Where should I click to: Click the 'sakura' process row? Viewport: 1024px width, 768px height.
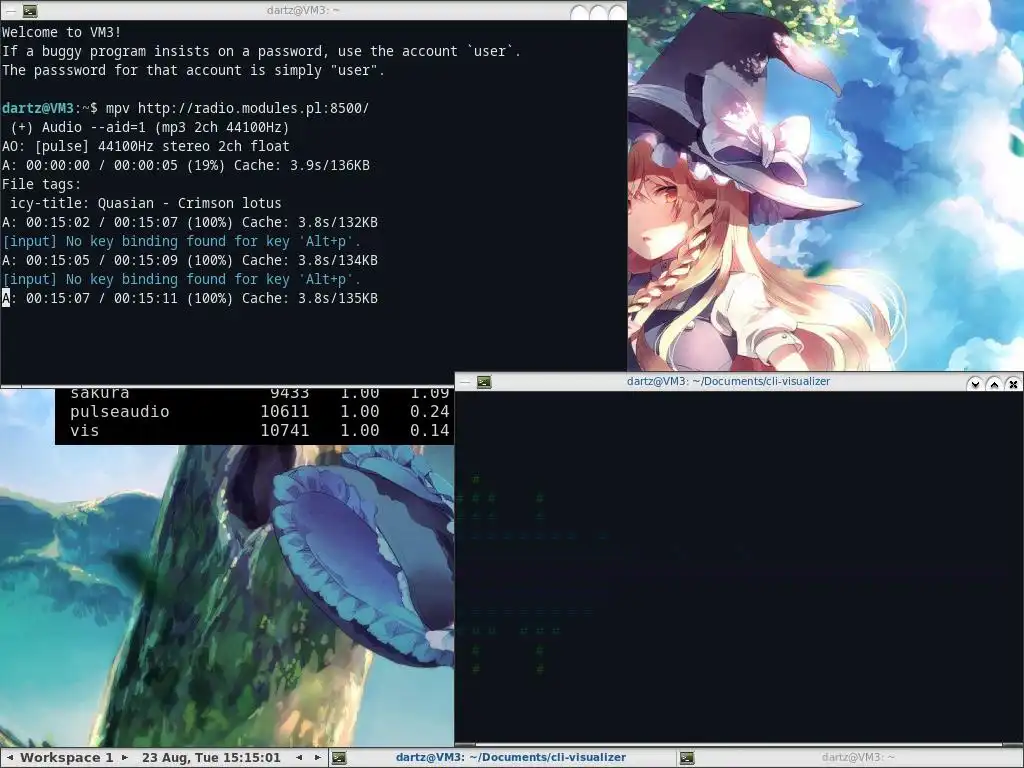[x=259, y=393]
